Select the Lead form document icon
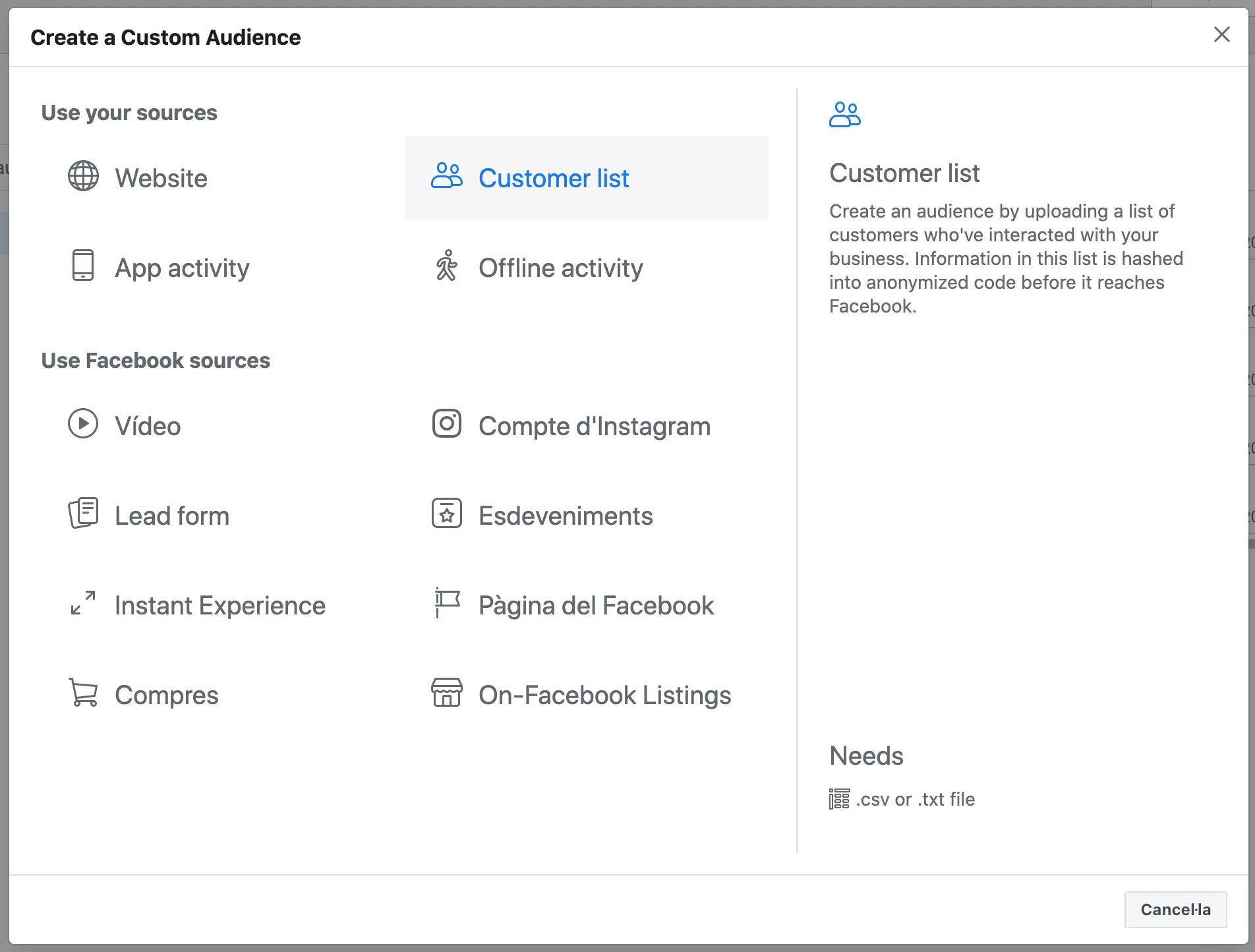 [83, 514]
